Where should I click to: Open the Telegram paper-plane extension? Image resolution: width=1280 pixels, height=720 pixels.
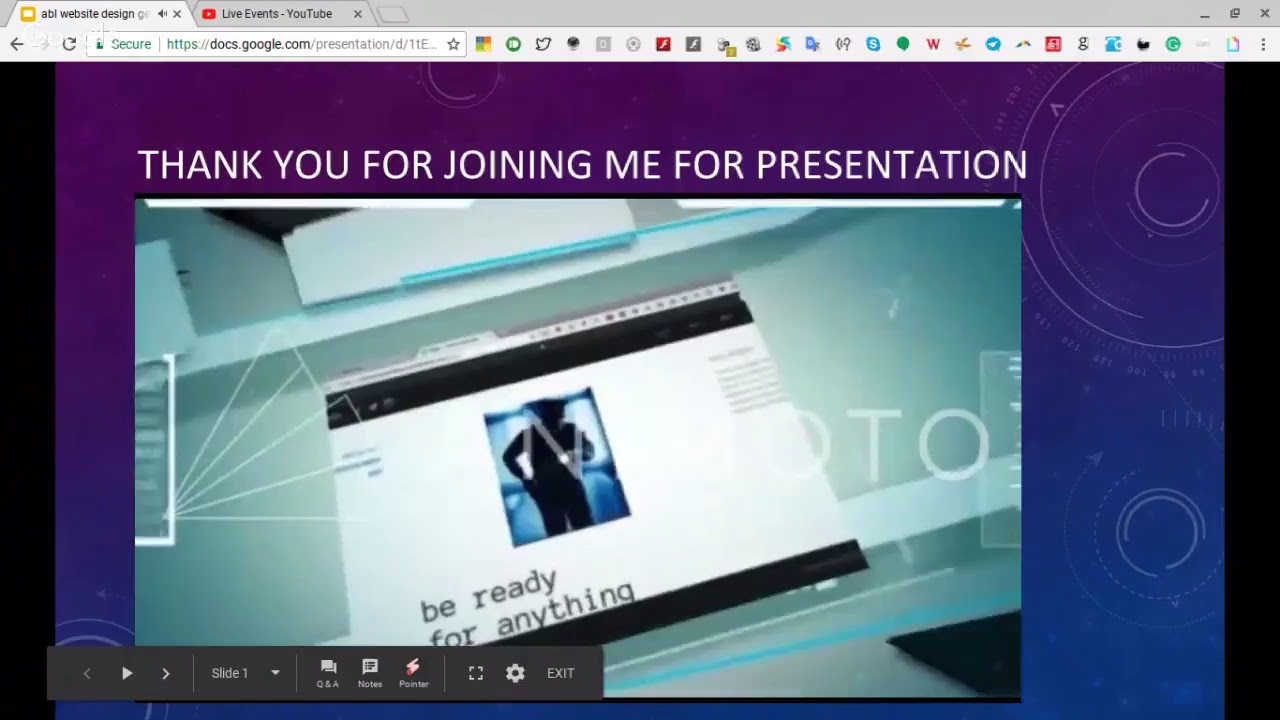pyautogui.click(x=993, y=44)
